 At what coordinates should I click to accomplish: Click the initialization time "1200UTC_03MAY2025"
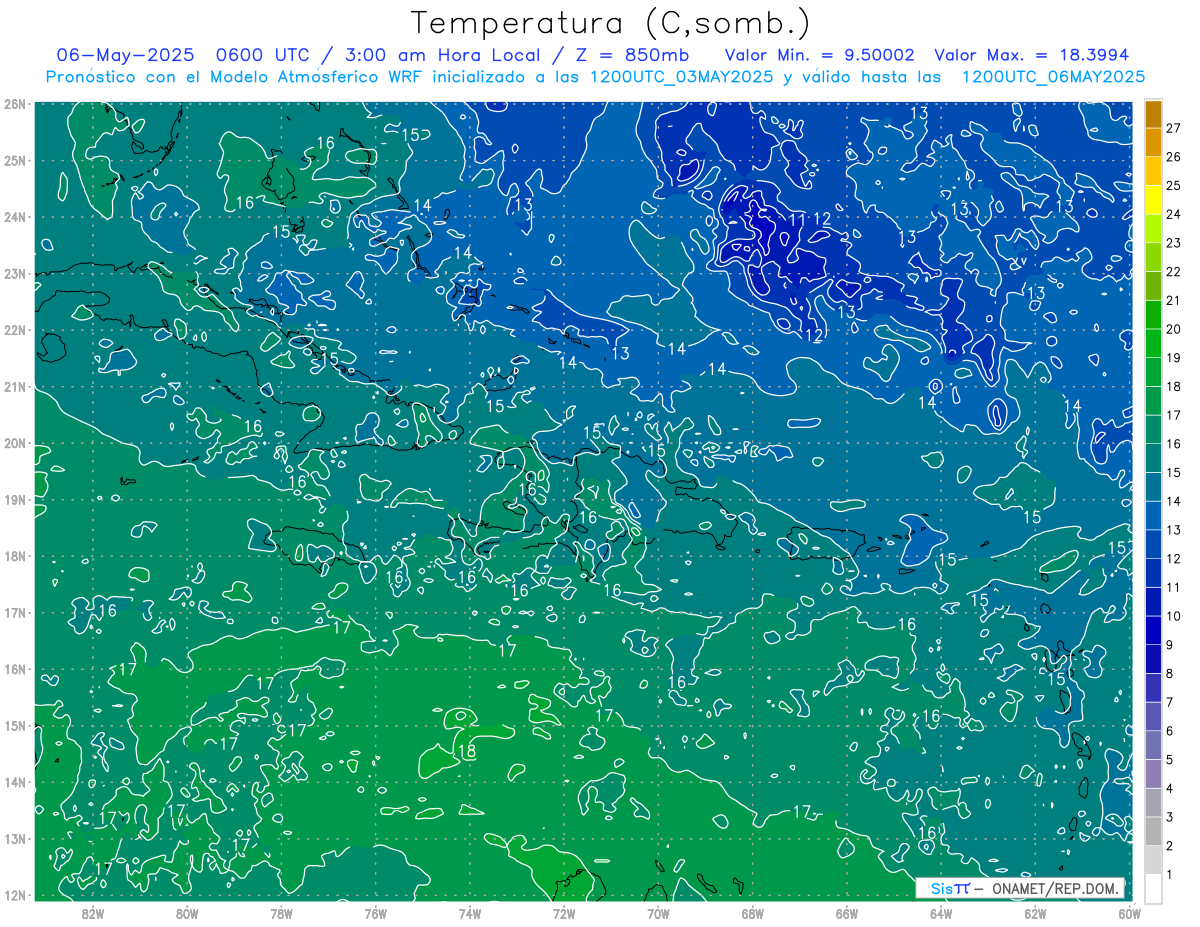(x=681, y=76)
